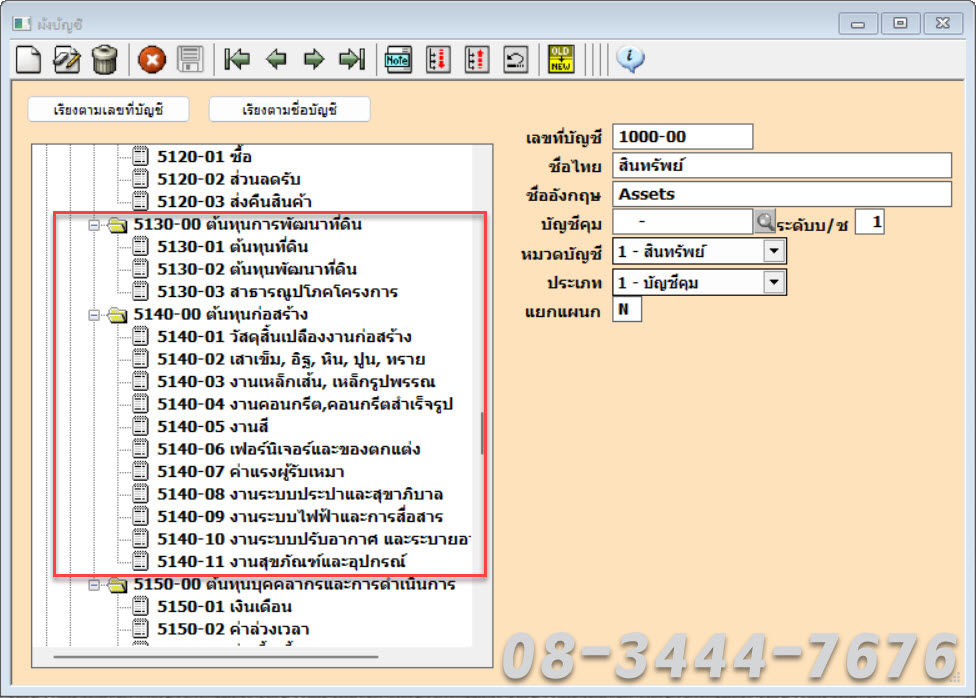This screenshot has width=976, height=698.
Task: Collapse the 5140-00 ต้นทุนก่อสร้าง folder node
Action: point(94,315)
